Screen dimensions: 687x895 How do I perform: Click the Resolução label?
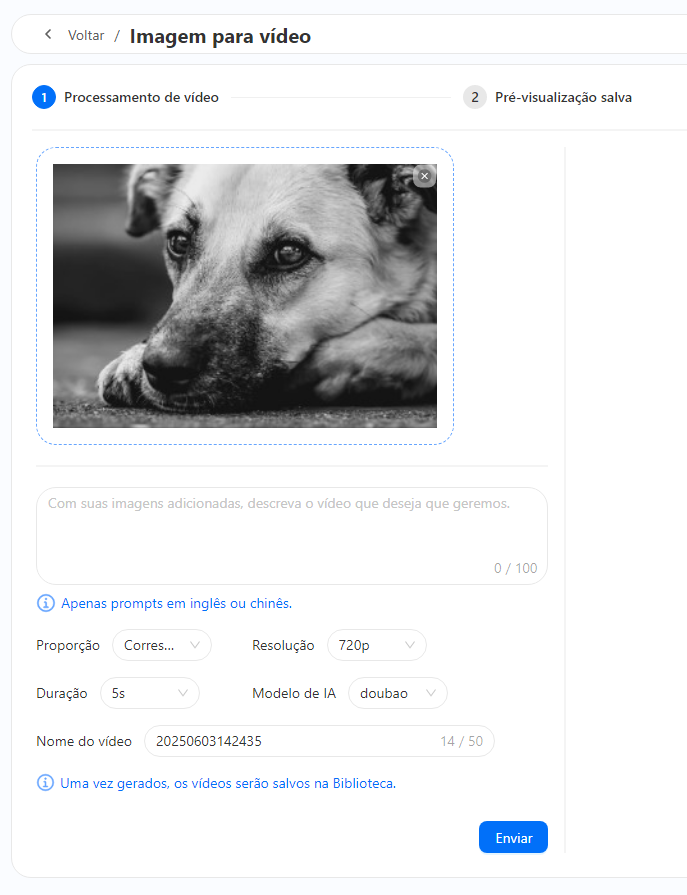click(283, 646)
